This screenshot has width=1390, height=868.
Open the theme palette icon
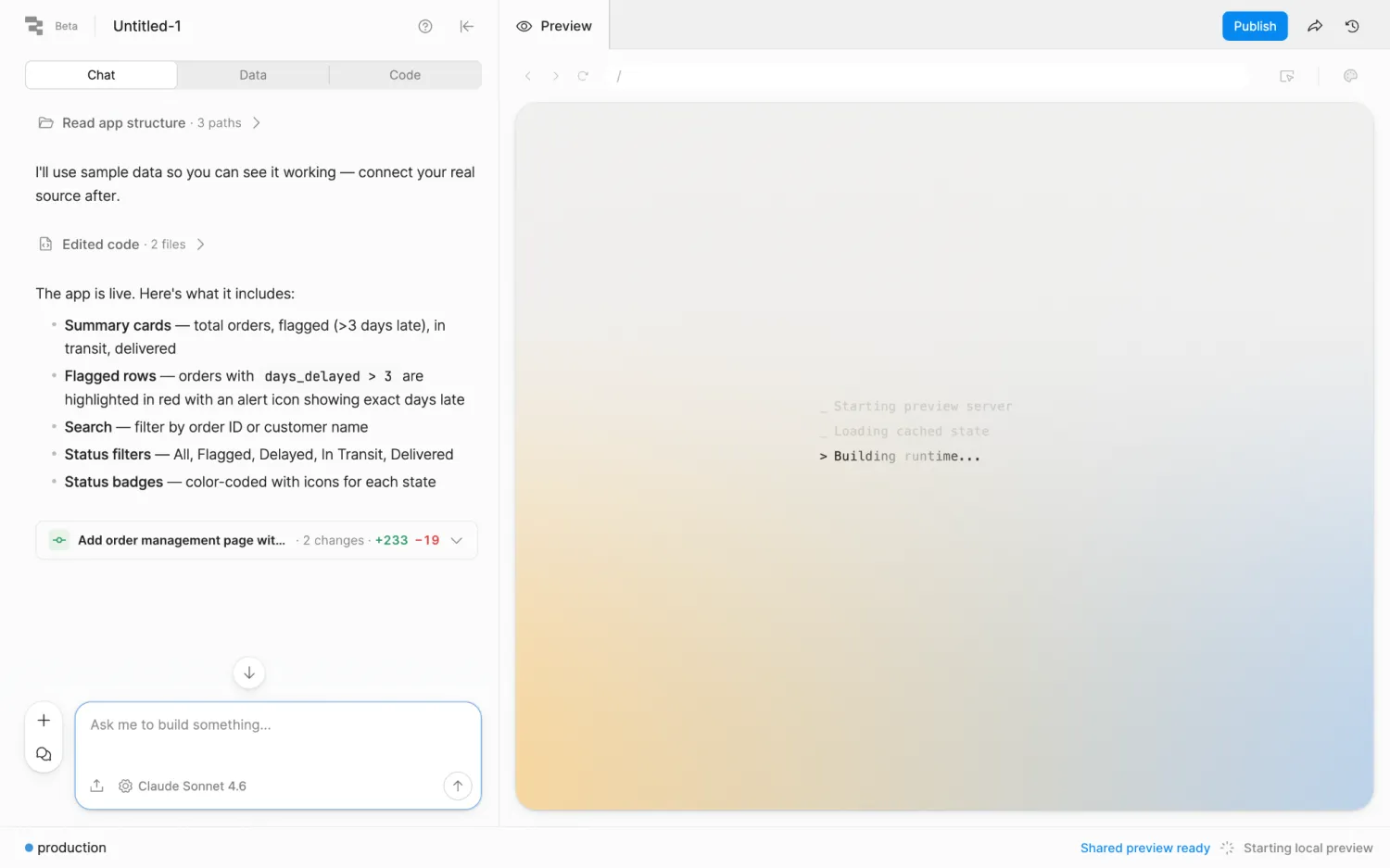(1350, 76)
